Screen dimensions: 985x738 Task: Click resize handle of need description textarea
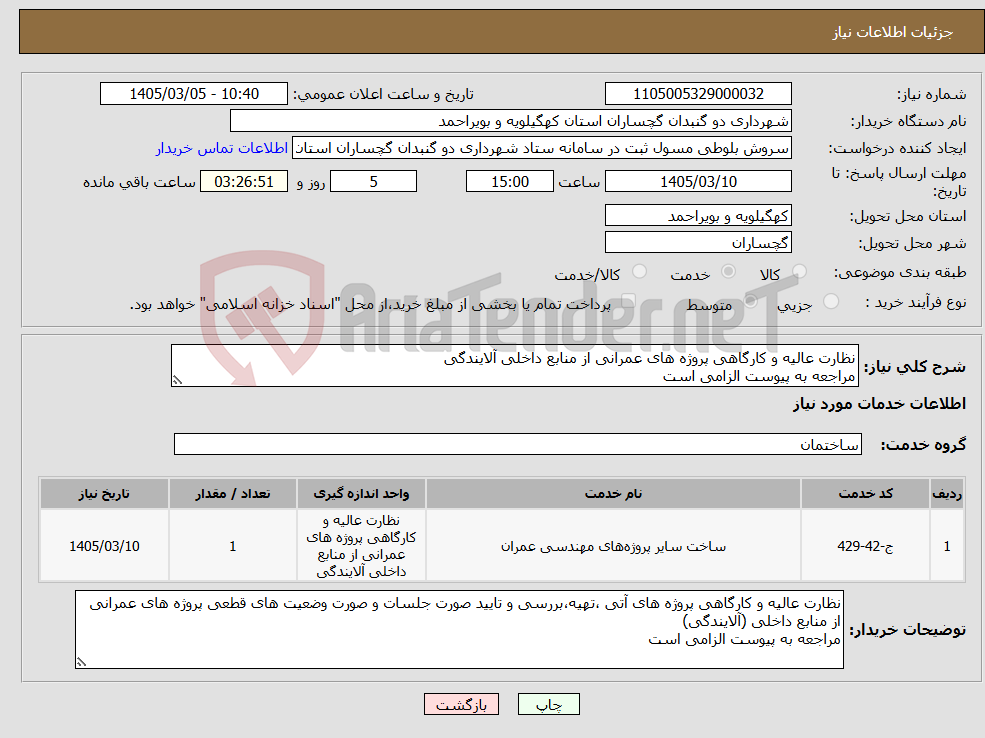[177, 380]
